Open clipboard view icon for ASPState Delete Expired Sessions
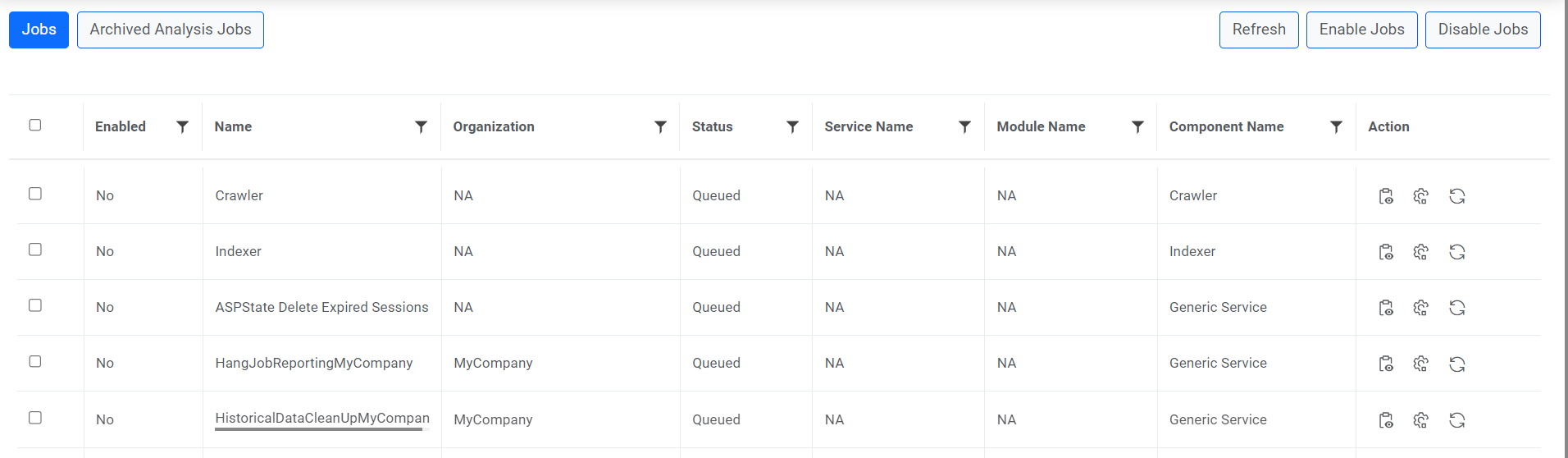The width and height of the screenshot is (1568, 458). pos(1386,308)
